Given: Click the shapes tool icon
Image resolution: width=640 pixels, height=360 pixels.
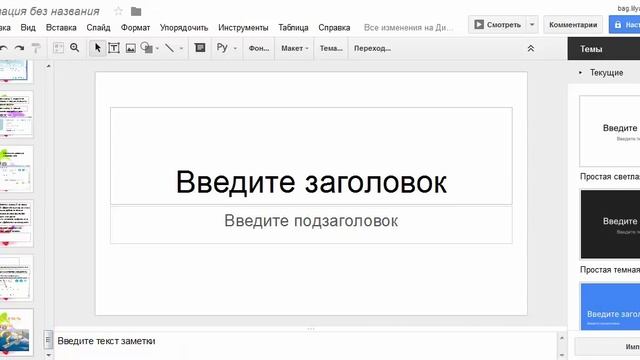Looking at the screenshot, I should coord(147,48).
